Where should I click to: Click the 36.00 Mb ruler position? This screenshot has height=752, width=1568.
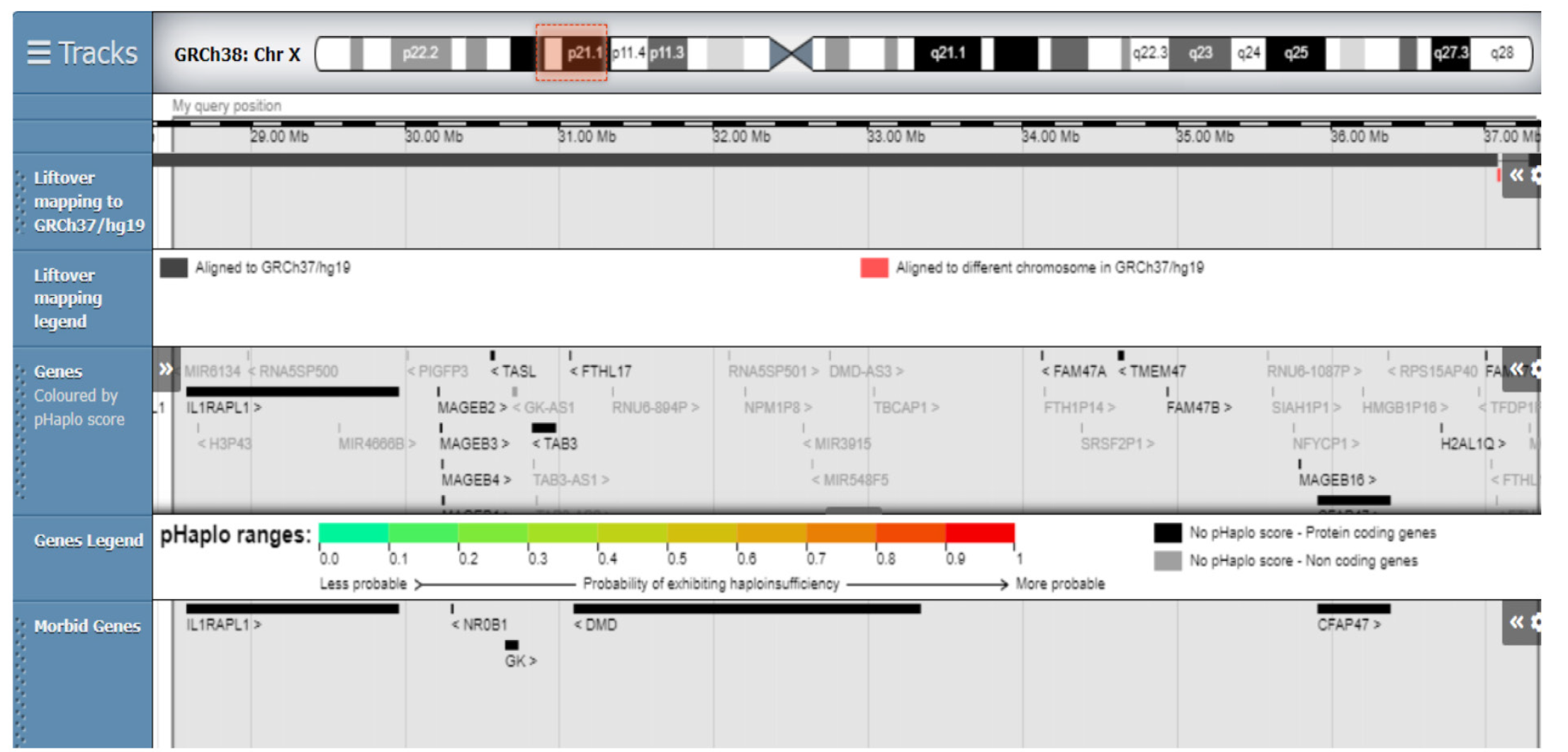pyautogui.click(x=1359, y=136)
